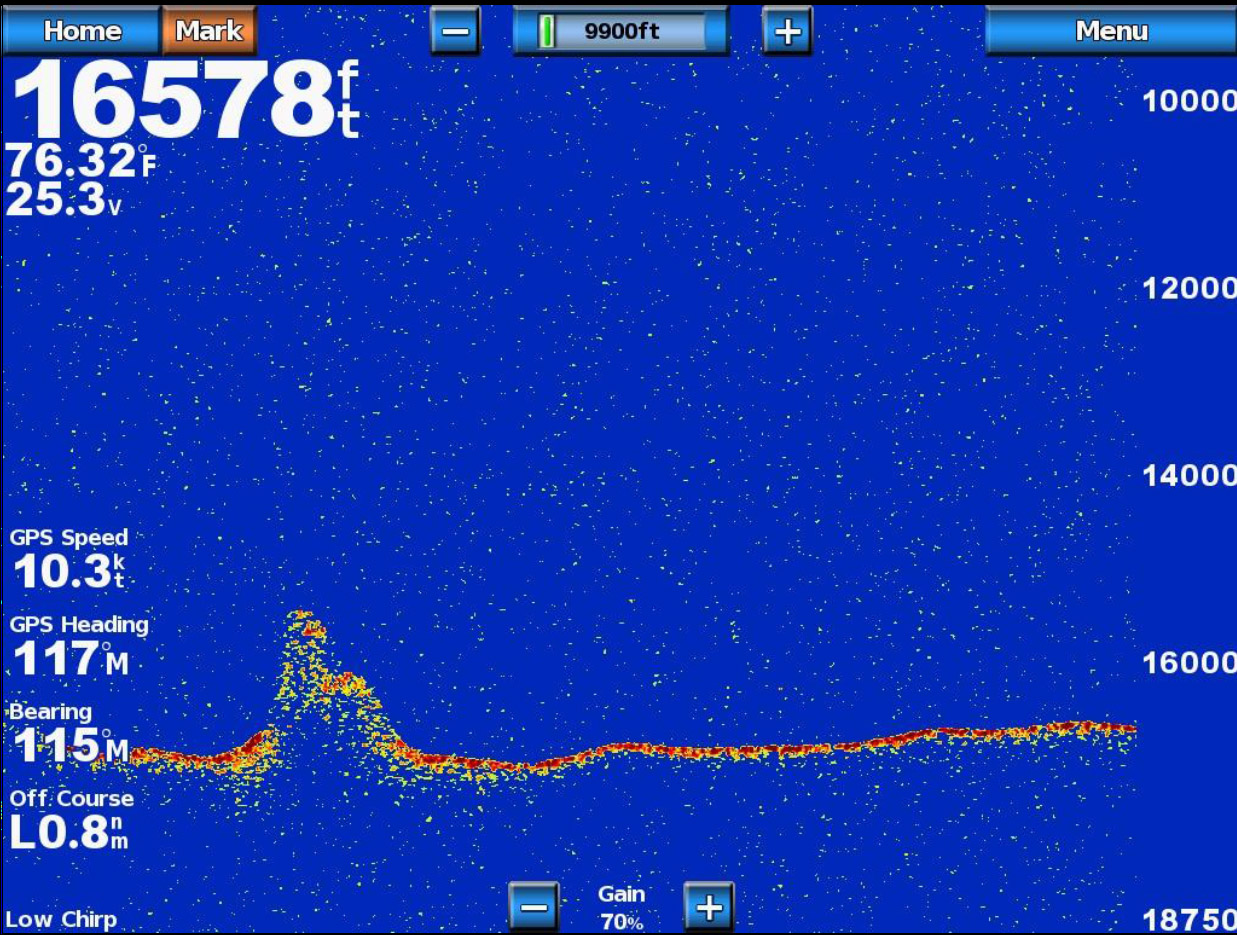Increase range with top plus button
The width and height of the screenshot is (1237, 935).
[787, 31]
